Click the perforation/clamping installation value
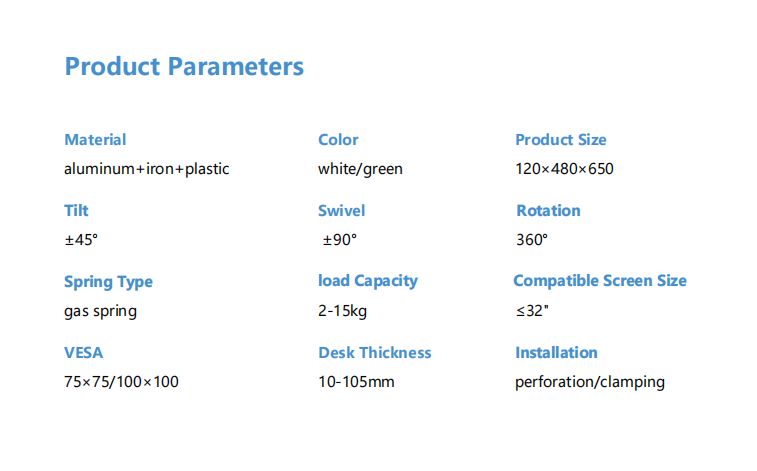This screenshot has width=757, height=471. [x=589, y=382]
